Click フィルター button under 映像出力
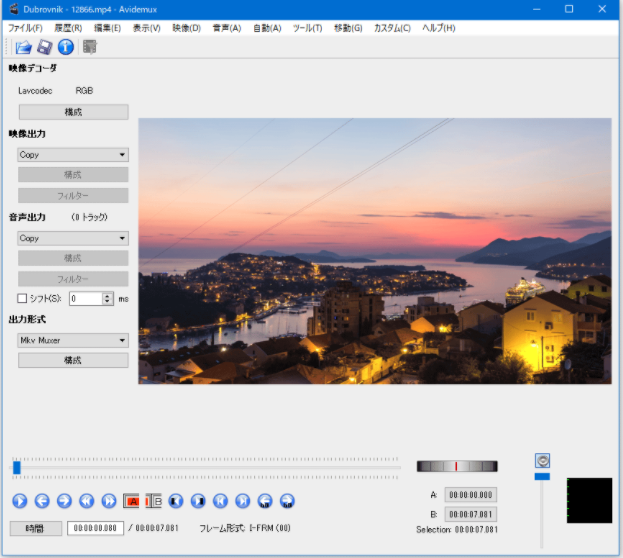This screenshot has height=558, width=623. point(73,196)
